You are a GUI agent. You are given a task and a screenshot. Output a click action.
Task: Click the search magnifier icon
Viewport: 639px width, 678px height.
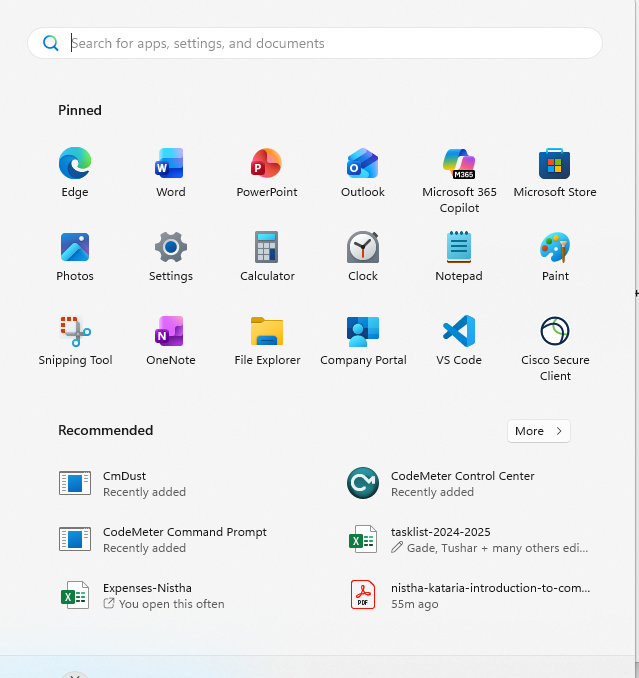click(51, 43)
